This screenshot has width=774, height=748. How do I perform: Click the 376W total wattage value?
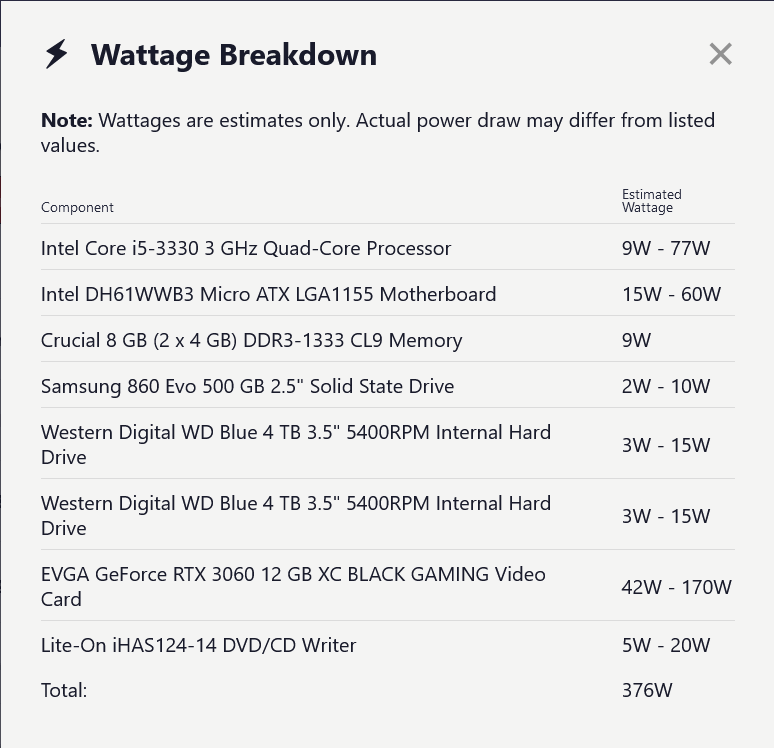pyautogui.click(x=646, y=690)
